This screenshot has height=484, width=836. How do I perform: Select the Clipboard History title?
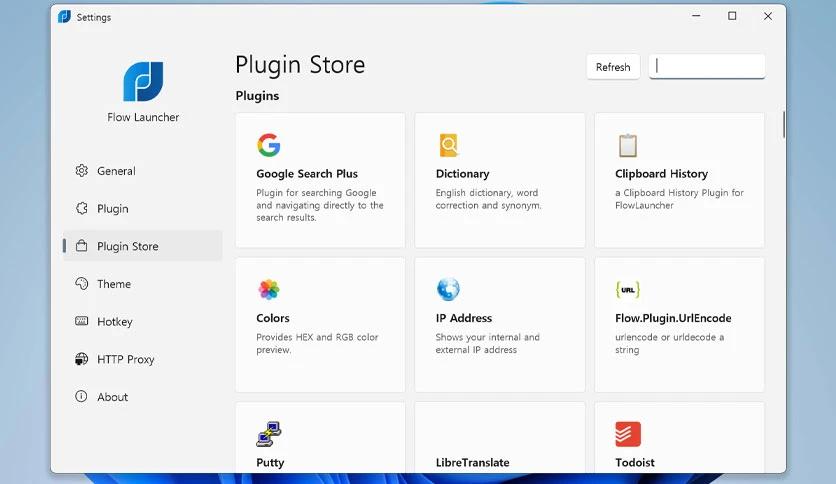coord(662,174)
